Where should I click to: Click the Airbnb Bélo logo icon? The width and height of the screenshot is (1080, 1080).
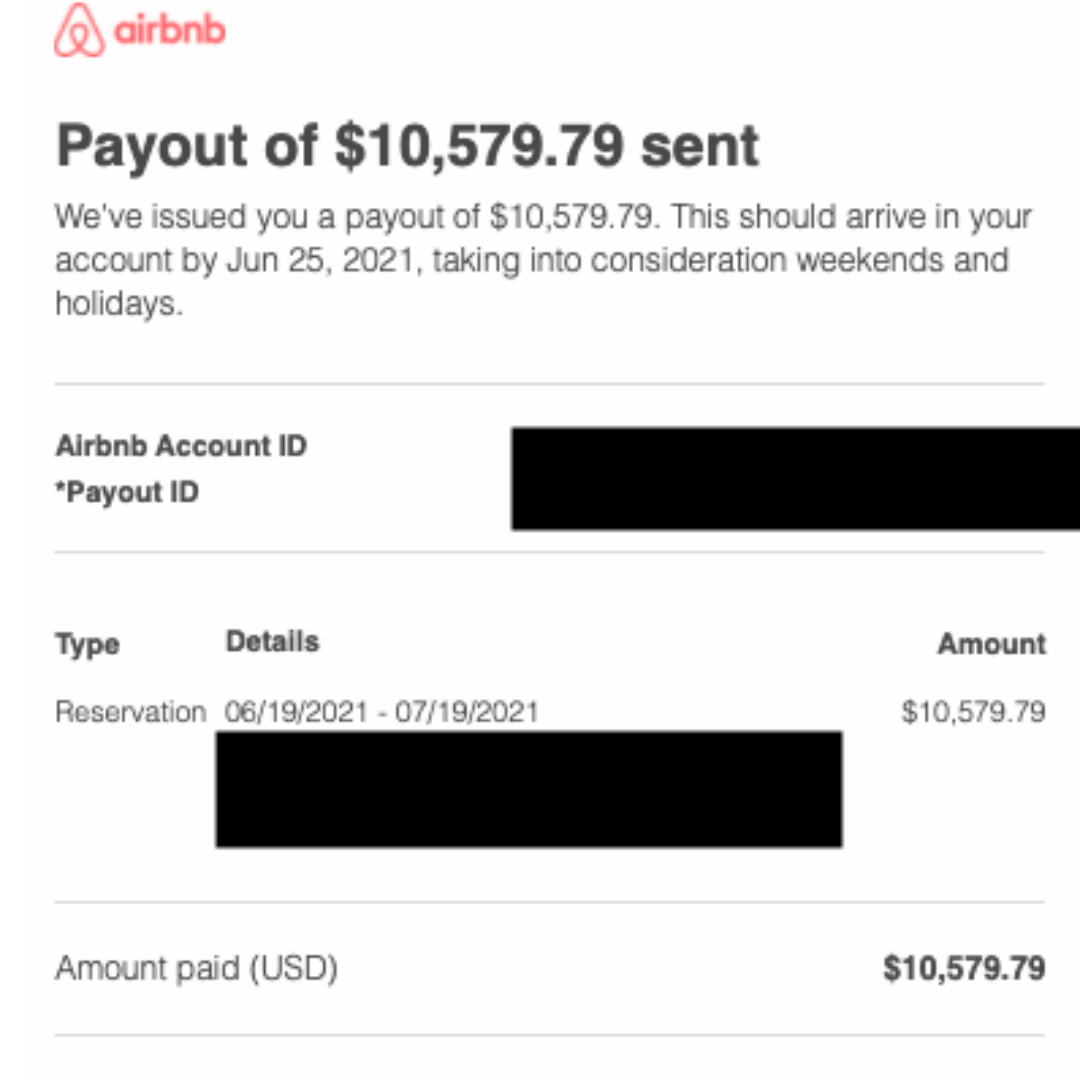coord(78,31)
